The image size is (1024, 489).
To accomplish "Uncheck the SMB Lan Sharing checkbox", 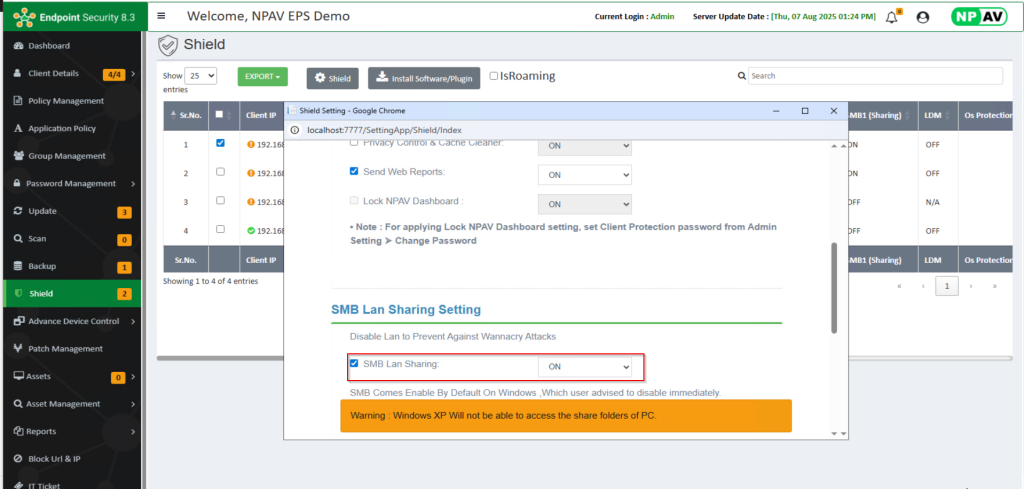I will tap(354, 364).
